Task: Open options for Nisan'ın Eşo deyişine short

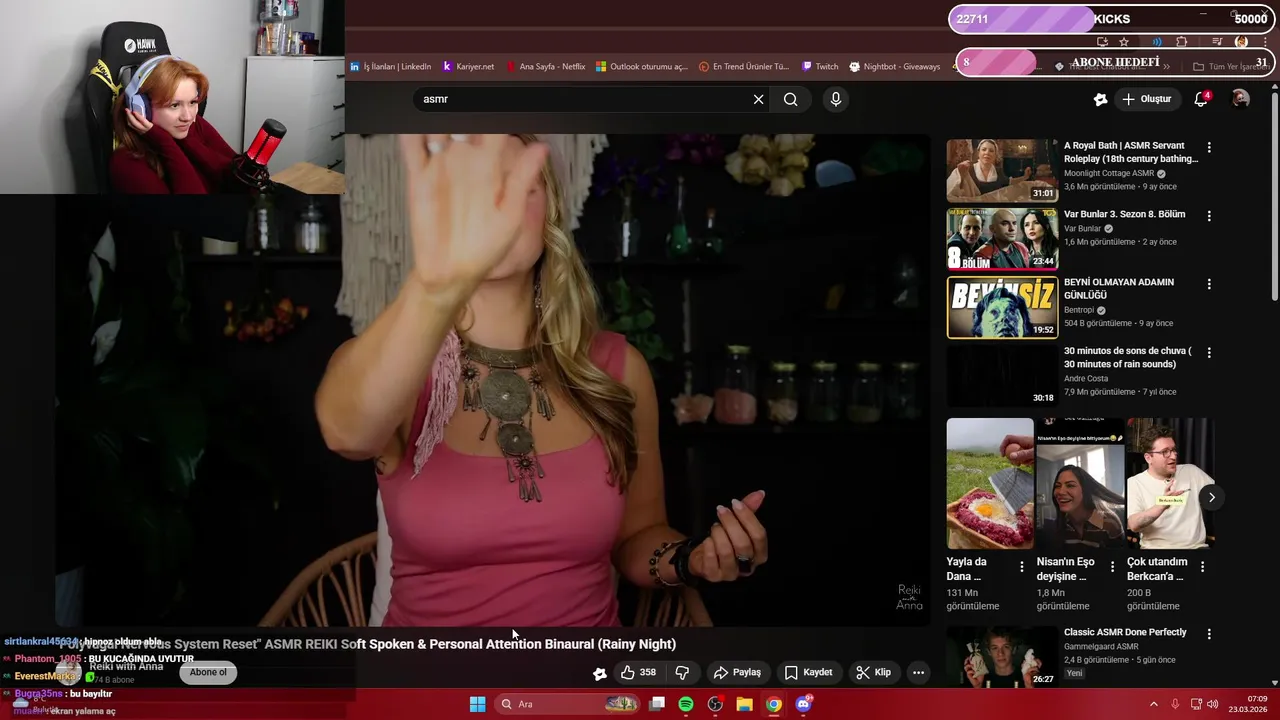Action: [x=1112, y=567]
